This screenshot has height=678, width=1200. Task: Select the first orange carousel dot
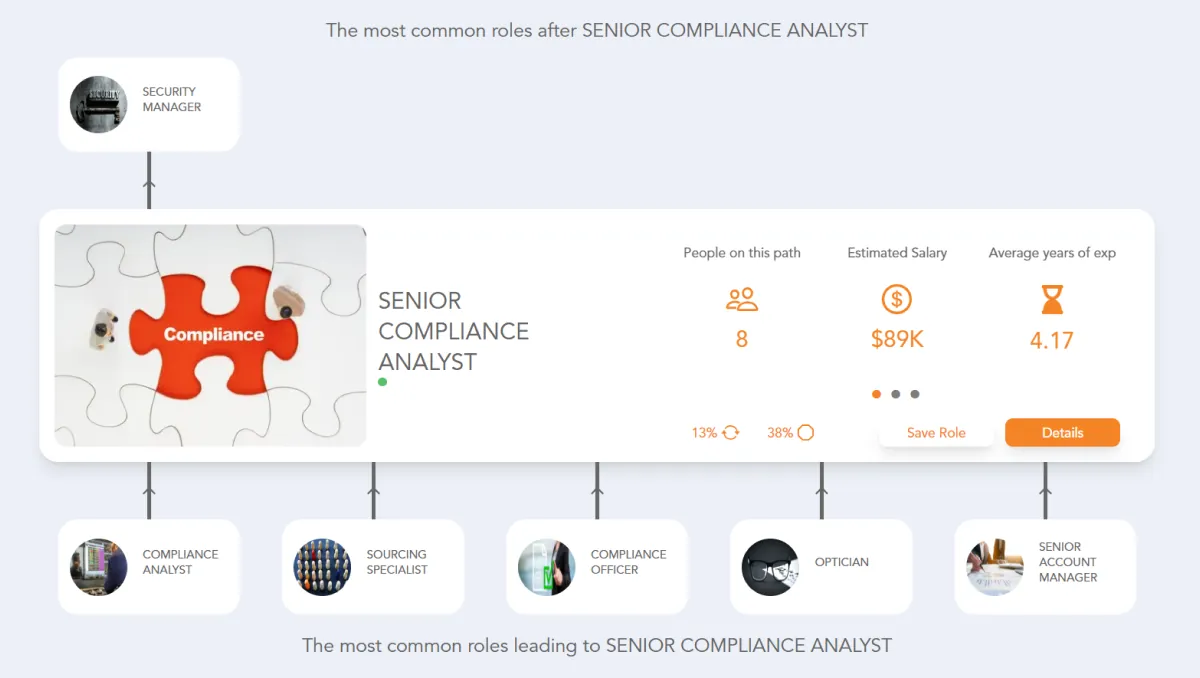877,394
